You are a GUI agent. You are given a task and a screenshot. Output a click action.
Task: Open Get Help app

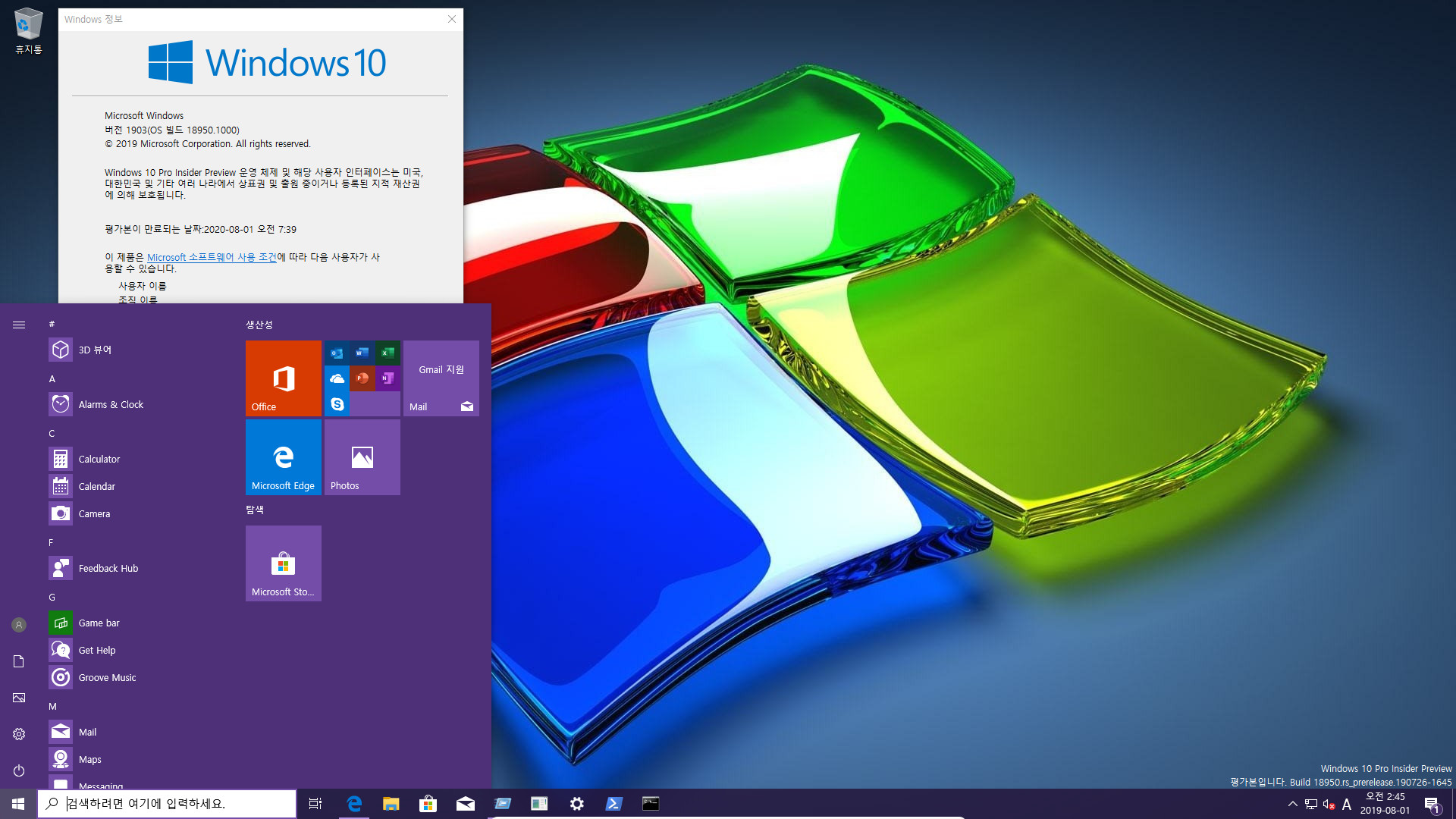click(x=136, y=650)
